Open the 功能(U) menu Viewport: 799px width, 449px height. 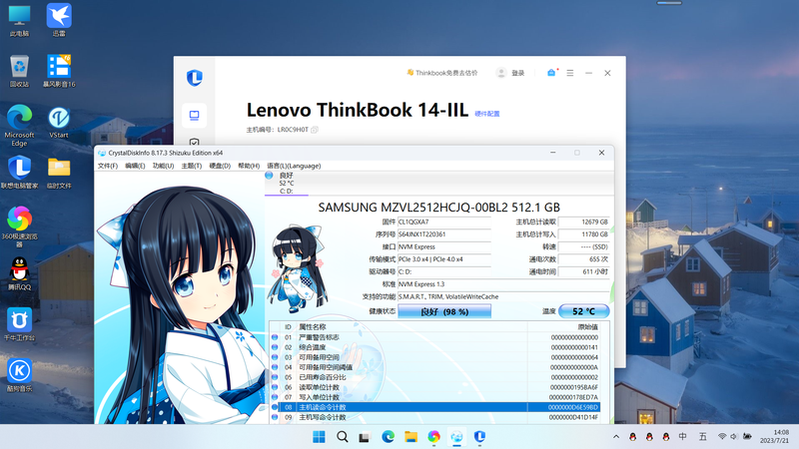(x=163, y=166)
